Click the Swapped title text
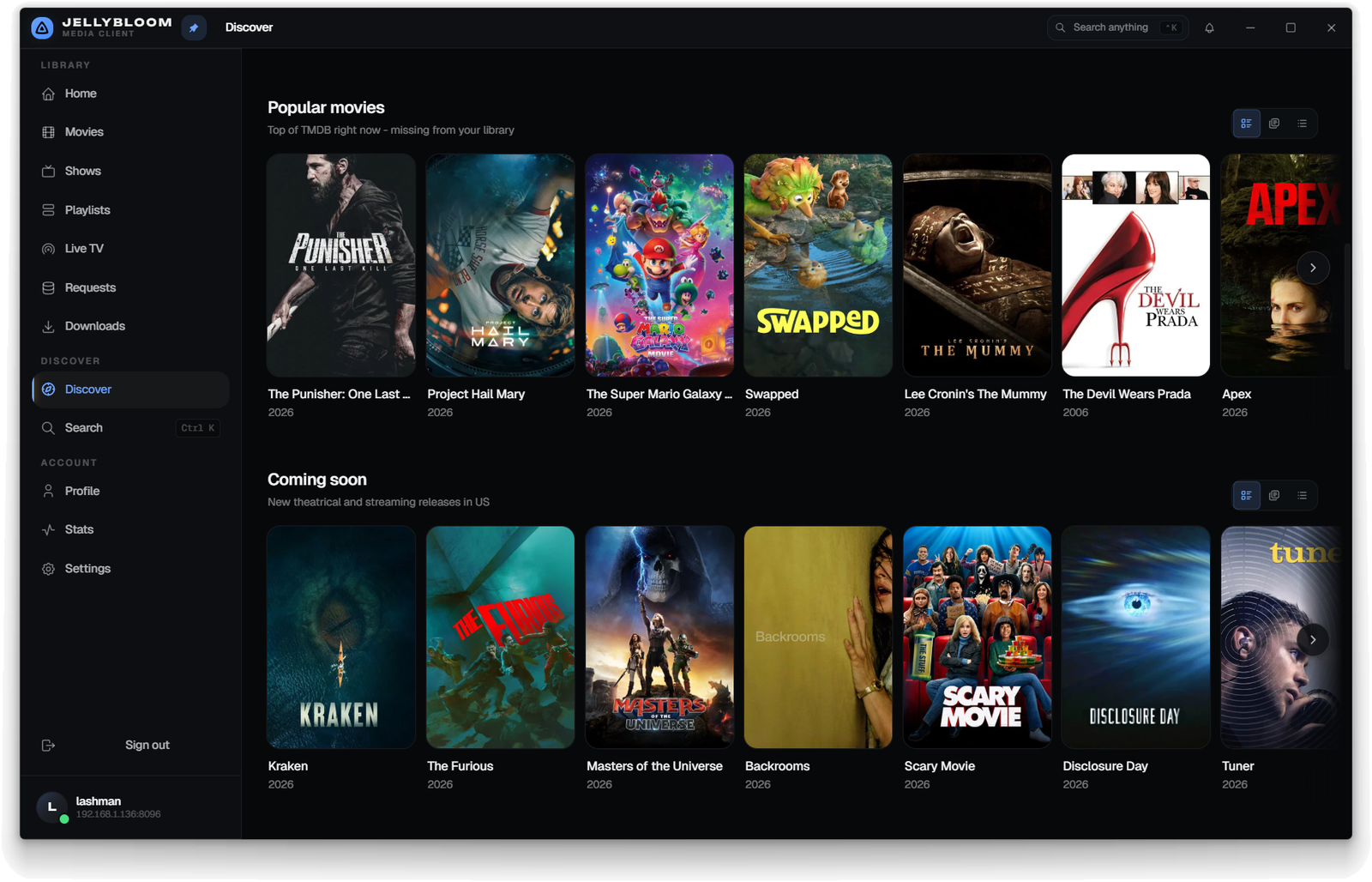This screenshot has height=882, width=1372. coord(772,395)
